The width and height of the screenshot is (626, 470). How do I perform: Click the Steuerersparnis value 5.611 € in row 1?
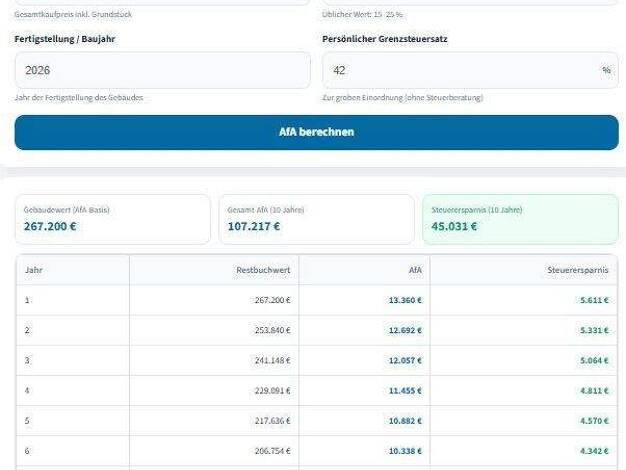[x=594, y=300]
